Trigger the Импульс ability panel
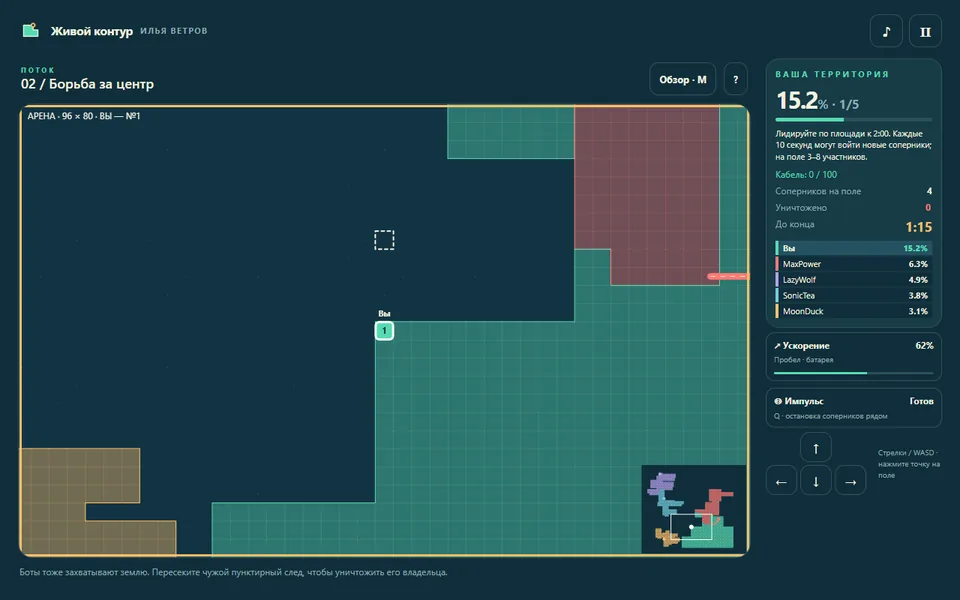960x600 pixels. pyautogui.click(x=853, y=408)
